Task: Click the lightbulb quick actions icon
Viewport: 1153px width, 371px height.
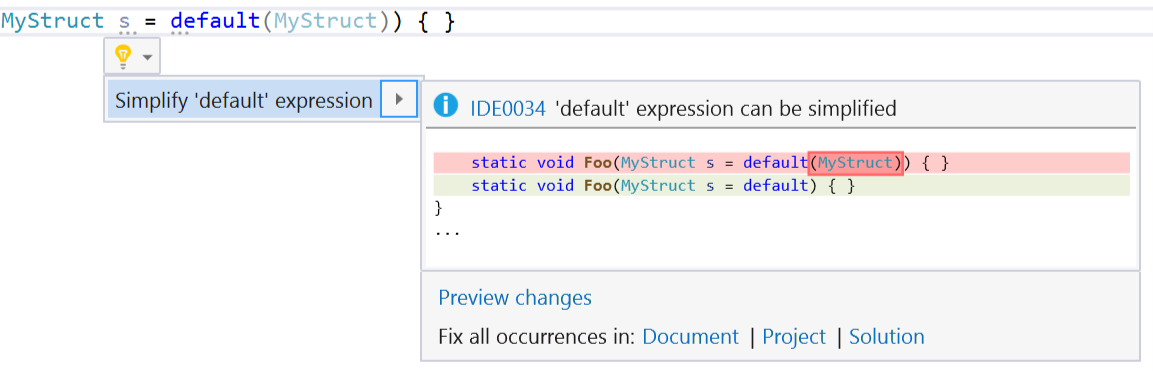Action: tap(124, 56)
